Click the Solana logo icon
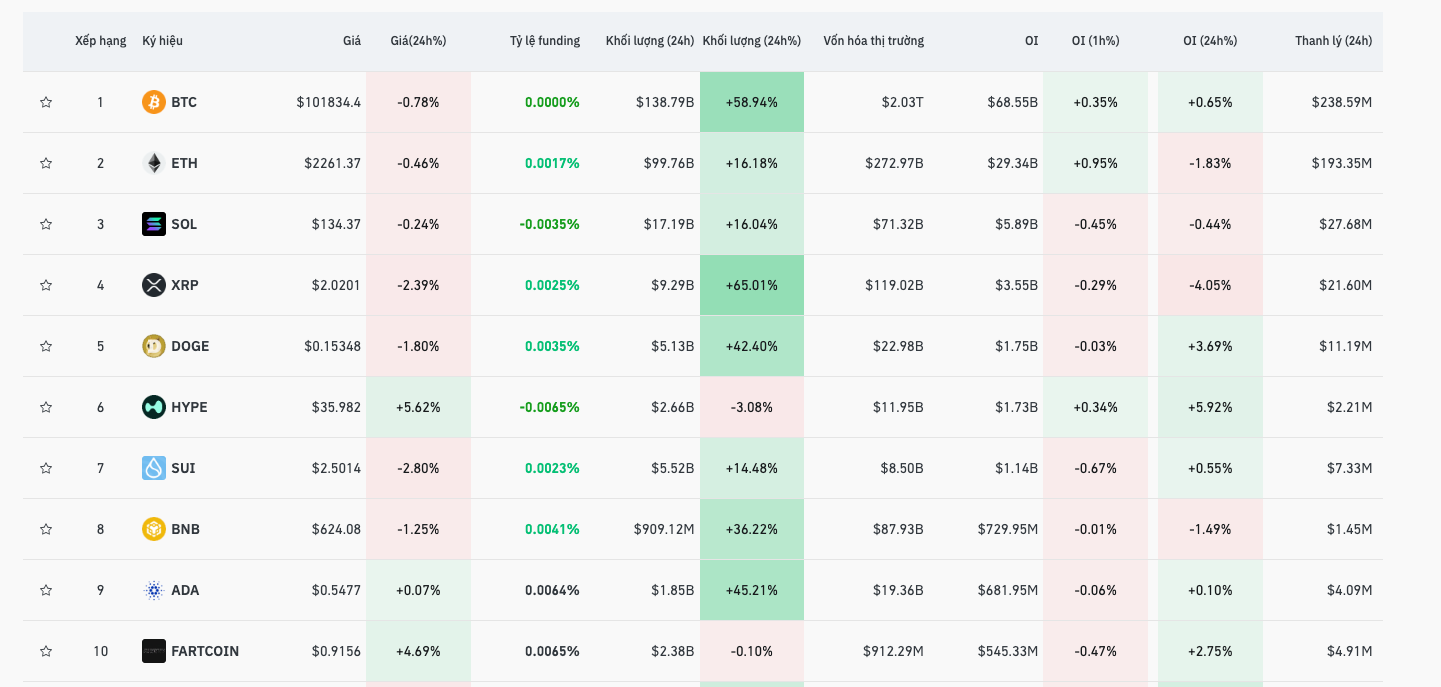The width and height of the screenshot is (1441, 687). point(153,224)
